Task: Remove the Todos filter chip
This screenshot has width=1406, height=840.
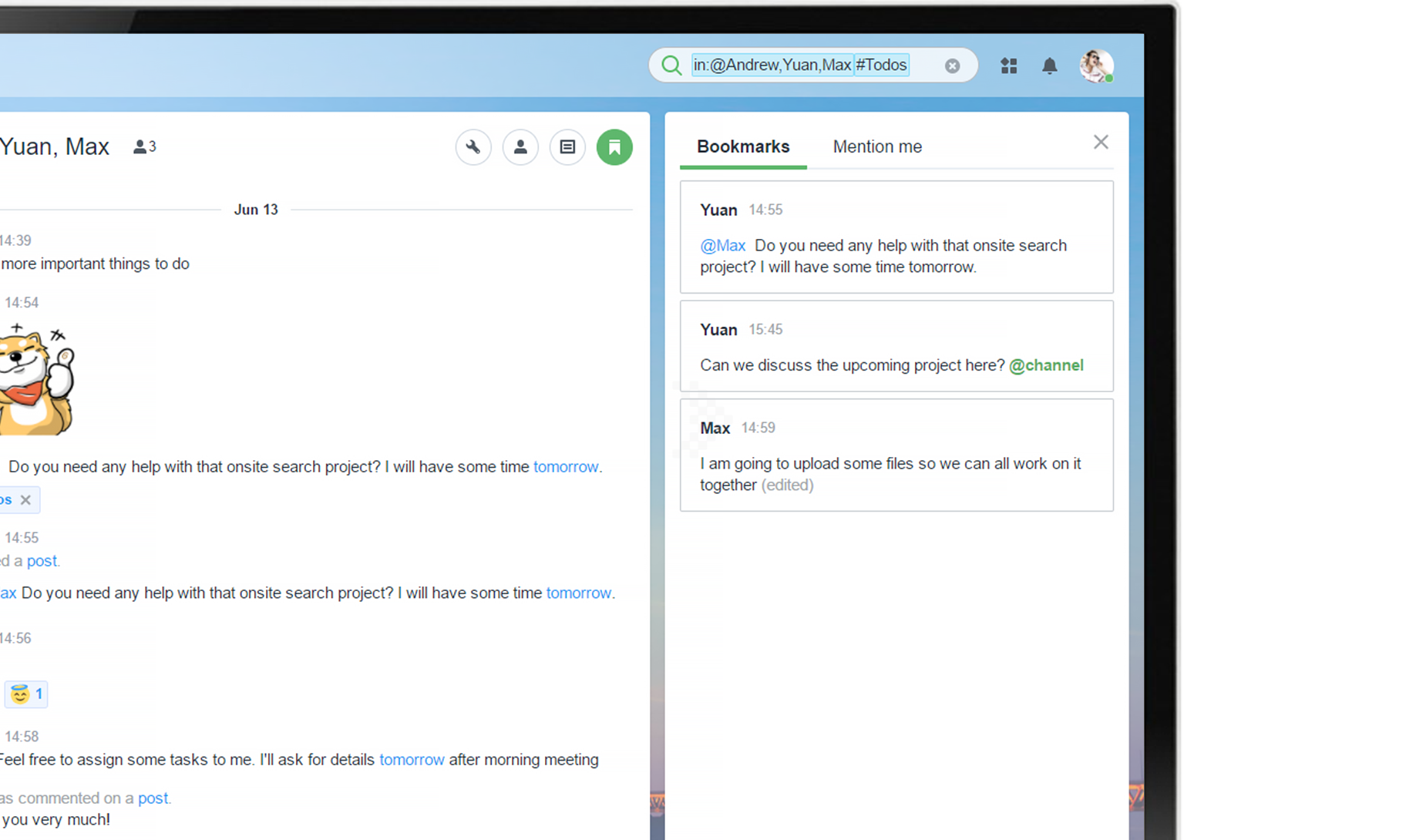Action: (x=24, y=499)
